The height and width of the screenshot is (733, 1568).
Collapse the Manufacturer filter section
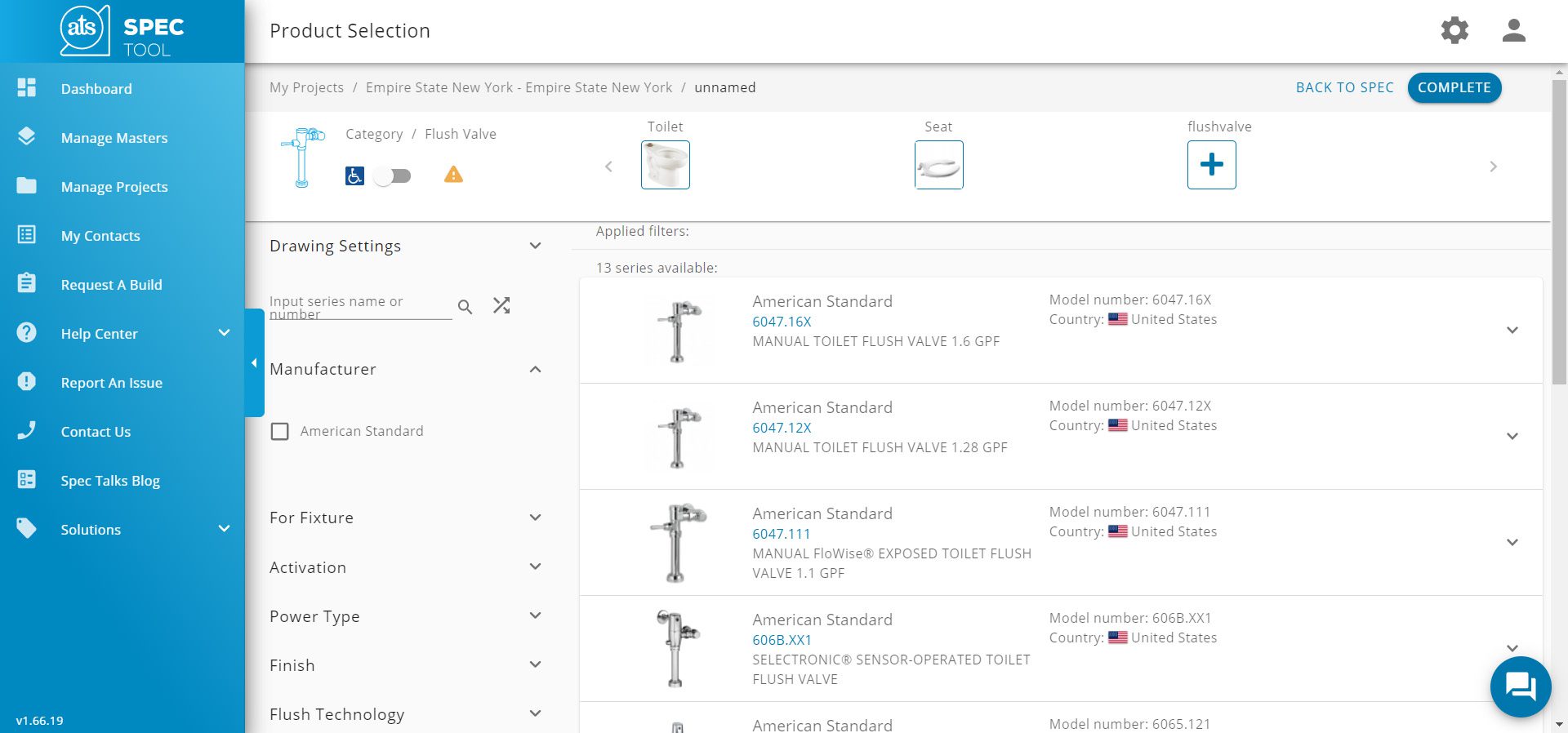click(535, 369)
